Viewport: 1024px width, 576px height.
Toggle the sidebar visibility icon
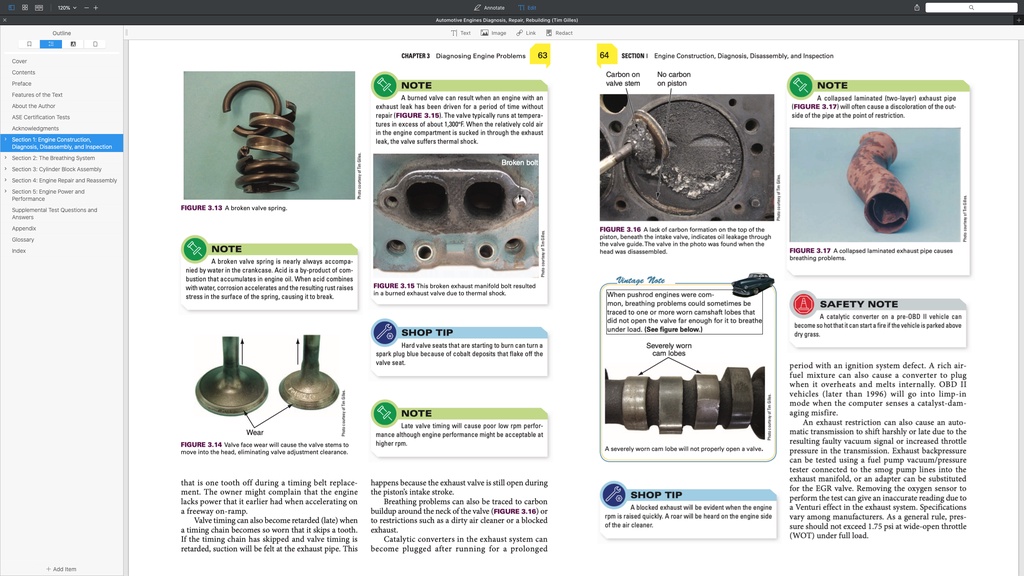(11, 8)
